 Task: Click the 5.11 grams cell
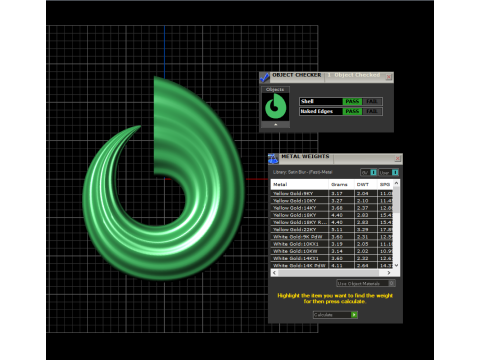tap(341, 229)
